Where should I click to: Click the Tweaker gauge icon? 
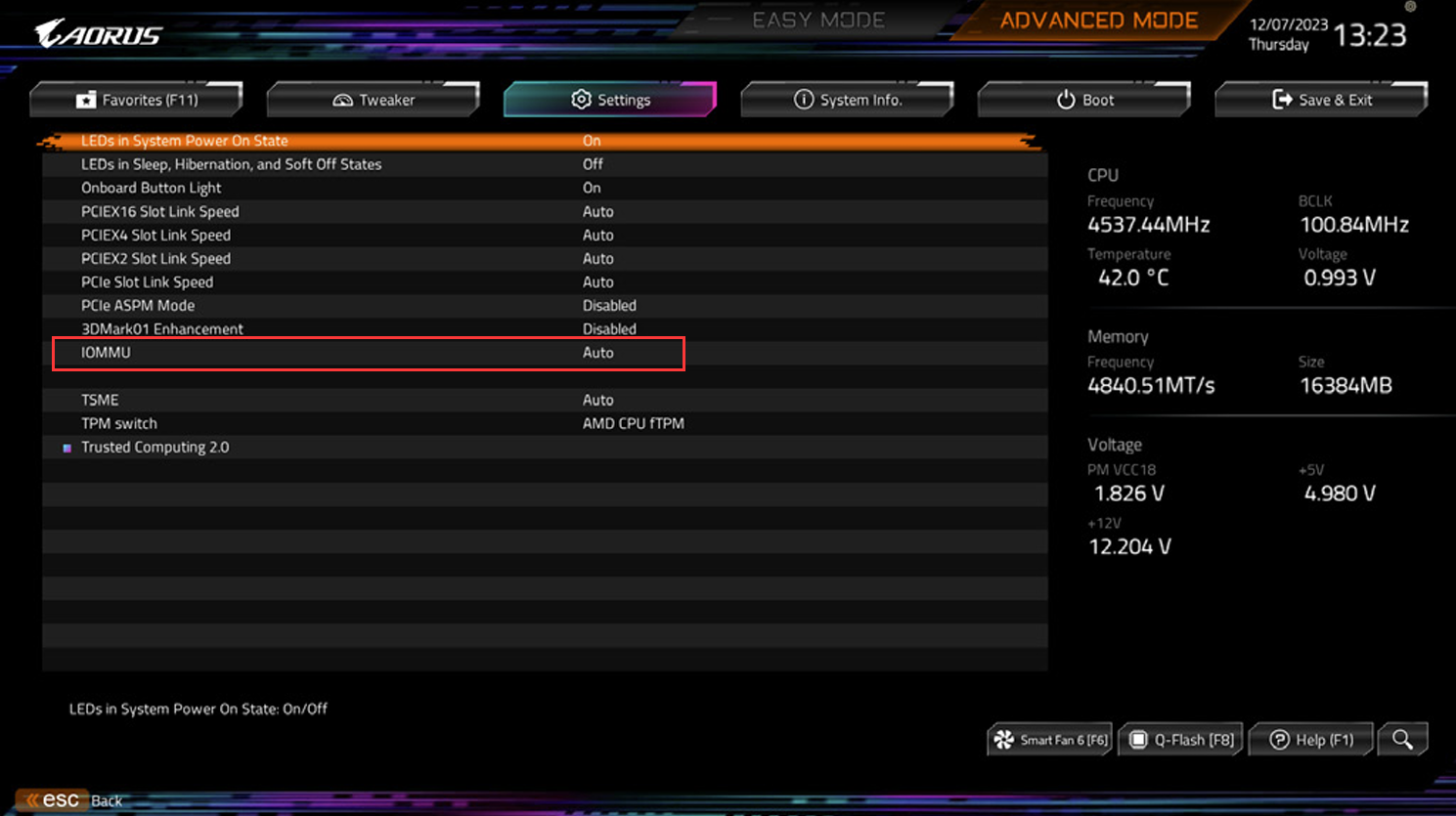pos(342,100)
